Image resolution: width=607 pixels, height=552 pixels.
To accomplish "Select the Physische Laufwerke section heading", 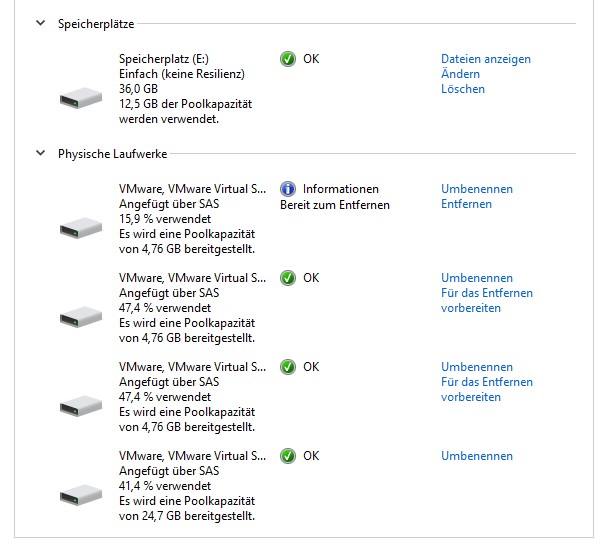I will (113, 154).
